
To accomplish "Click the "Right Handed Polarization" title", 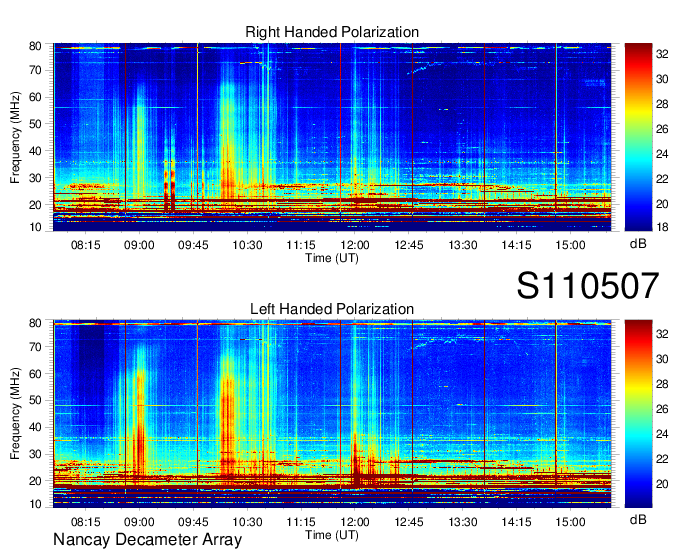I will [x=332, y=32].
